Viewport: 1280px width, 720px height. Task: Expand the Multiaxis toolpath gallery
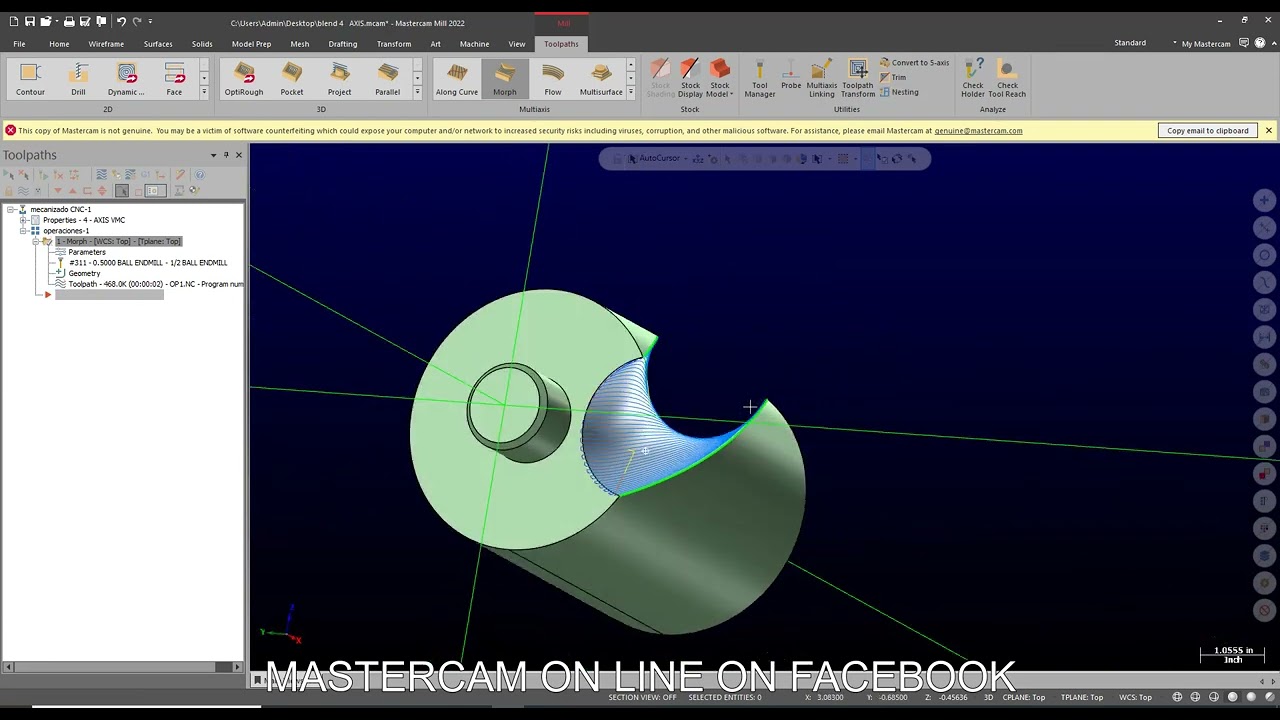pos(630,92)
